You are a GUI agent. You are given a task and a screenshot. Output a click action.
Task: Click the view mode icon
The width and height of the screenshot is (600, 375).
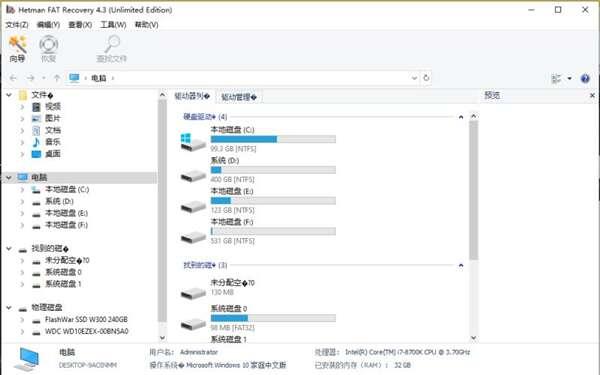tap(556, 78)
